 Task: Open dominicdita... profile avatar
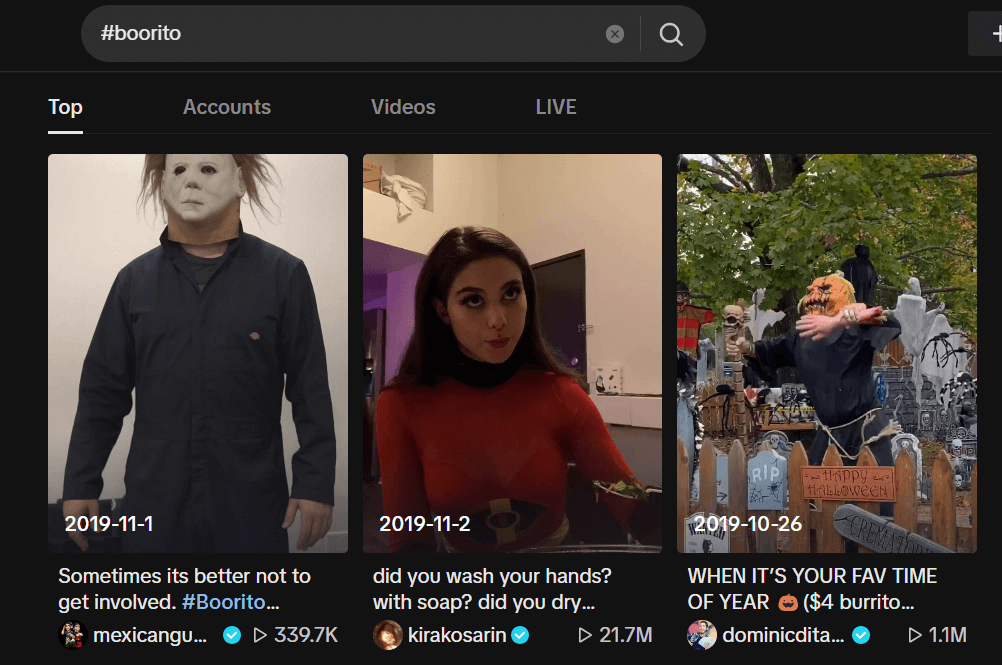[702, 635]
